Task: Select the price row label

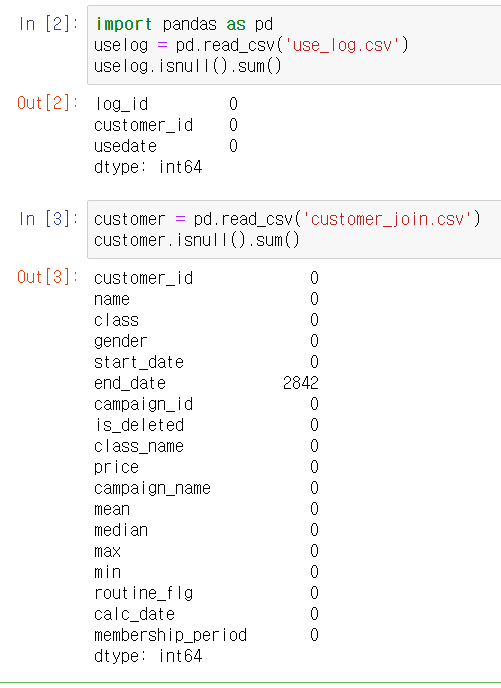Action: pos(116,467)
